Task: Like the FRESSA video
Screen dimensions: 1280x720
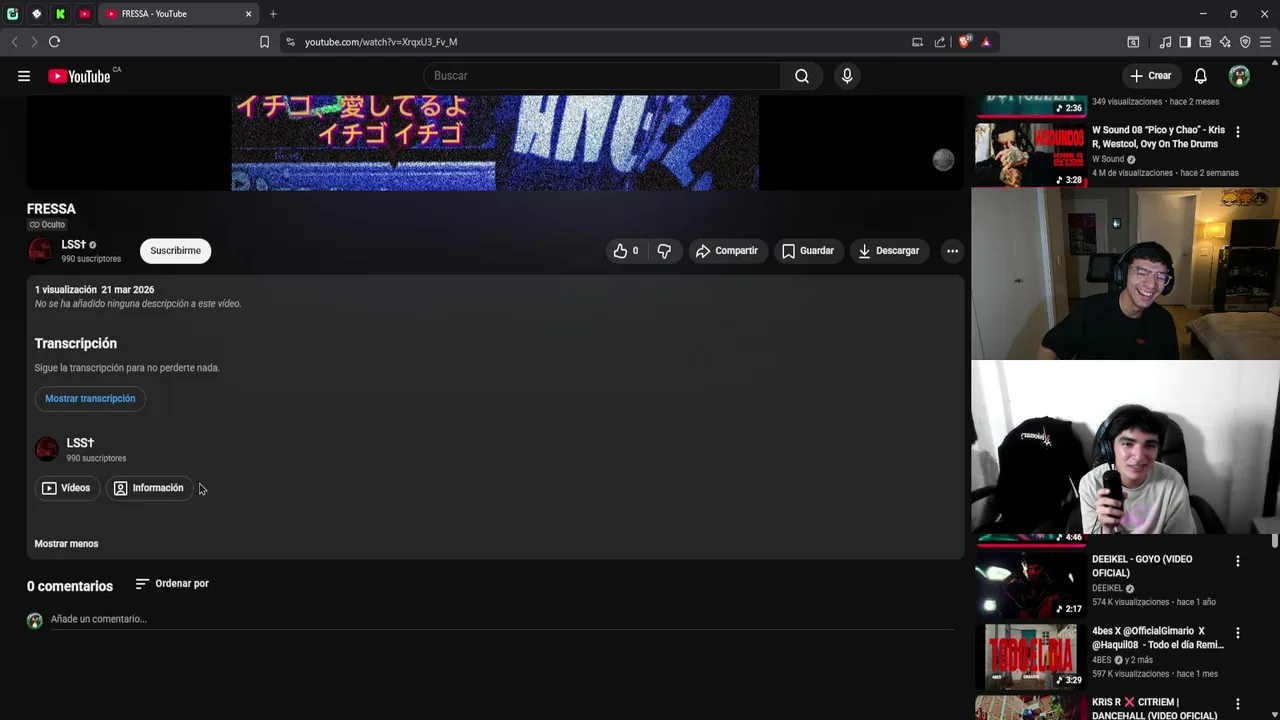Action: (626, 251)
